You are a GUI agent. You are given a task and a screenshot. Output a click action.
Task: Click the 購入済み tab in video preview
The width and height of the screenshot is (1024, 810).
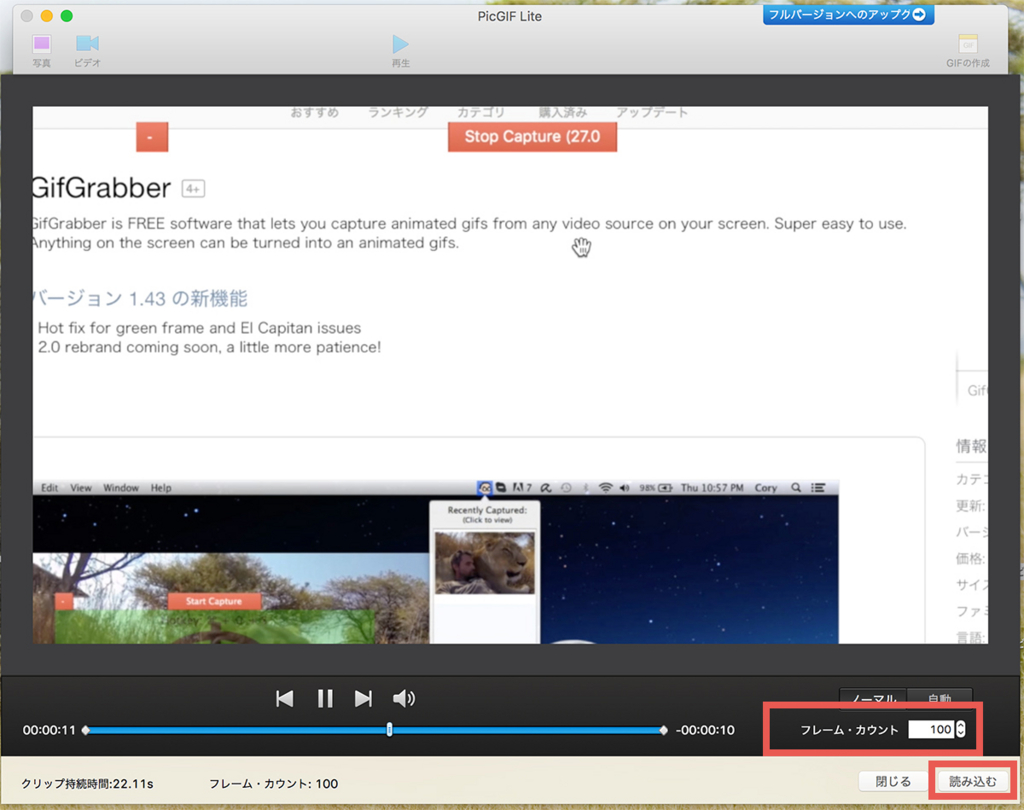(562, 112)
